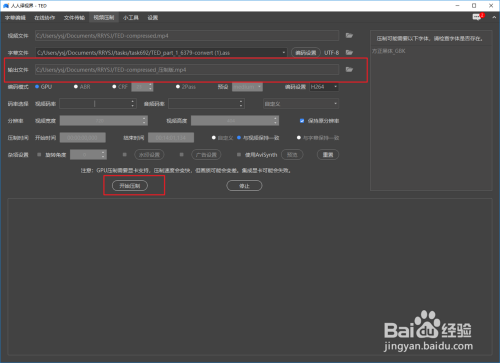
Task: Open the 文件传输 tab
Action: pyautogui.click(x=74, y=18)
